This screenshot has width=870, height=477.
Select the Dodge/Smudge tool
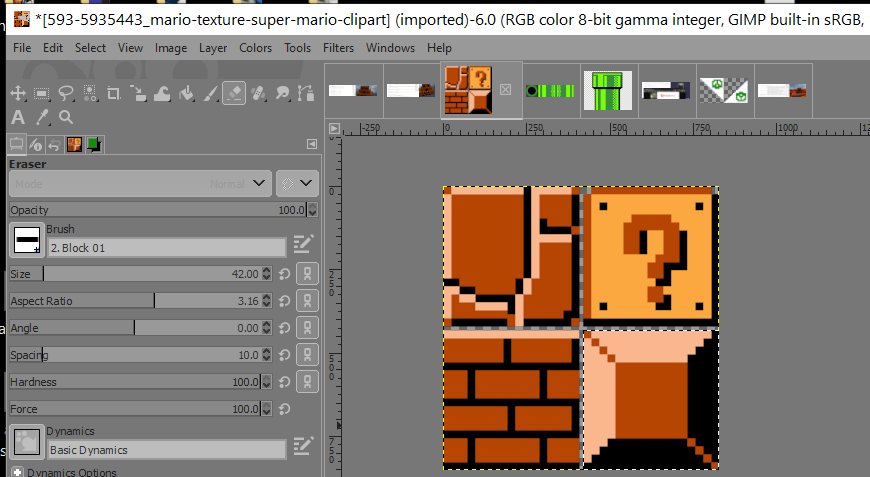pos(282,93)
